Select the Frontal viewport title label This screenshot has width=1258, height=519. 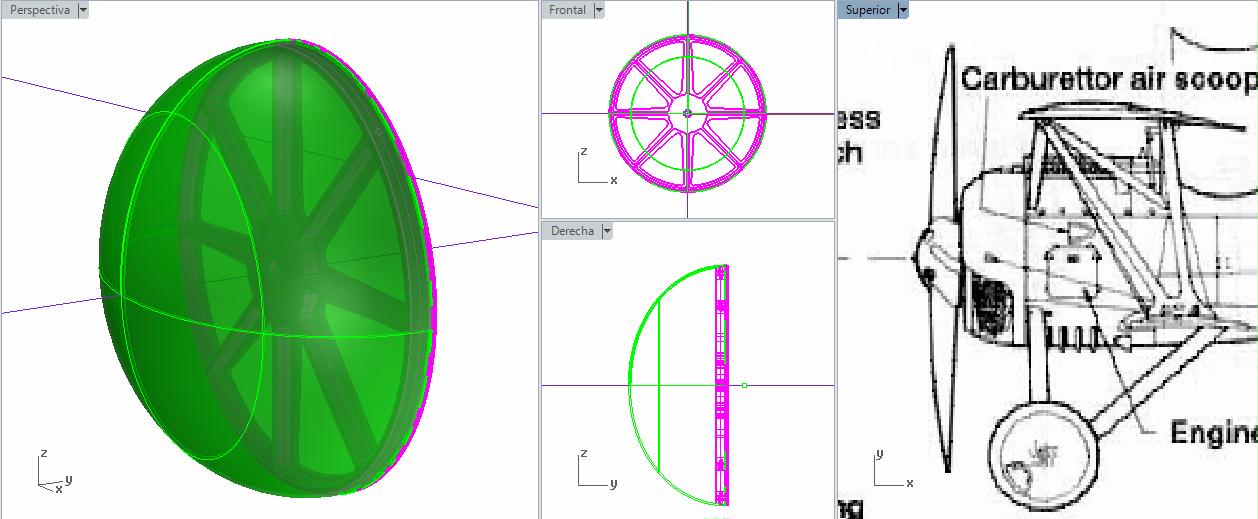567,10
